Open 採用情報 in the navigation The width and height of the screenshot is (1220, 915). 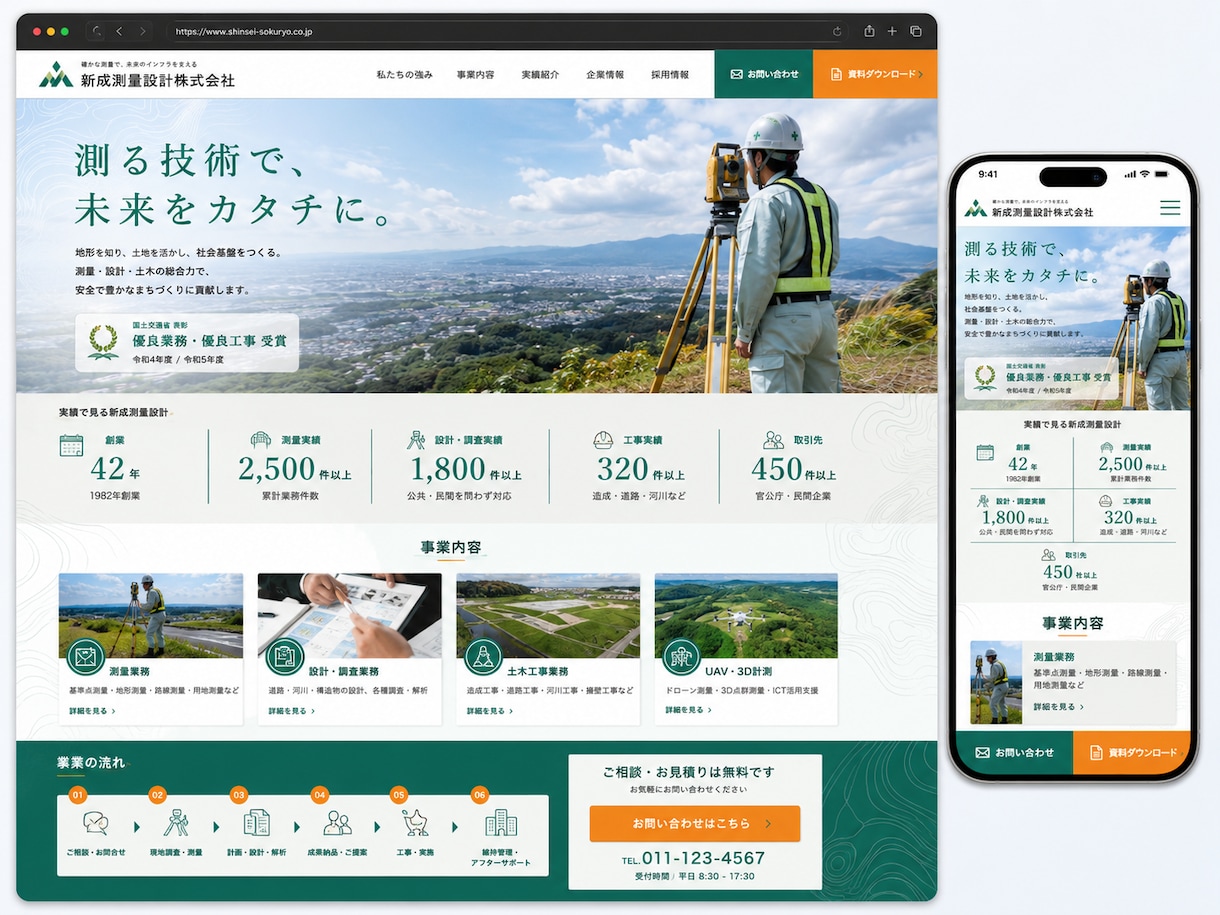(670, 75)
